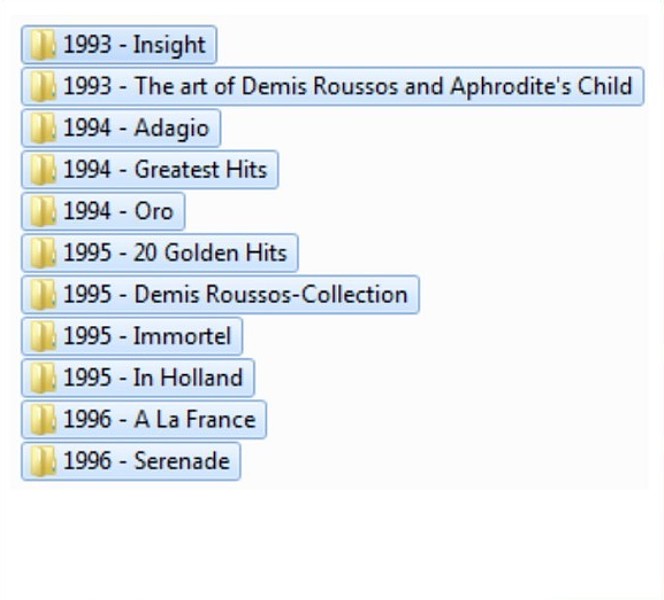Click the "1995 - In Holland" label text
Image resolution: width=664 pixels, height=600 pixels.
click(153, 378)
